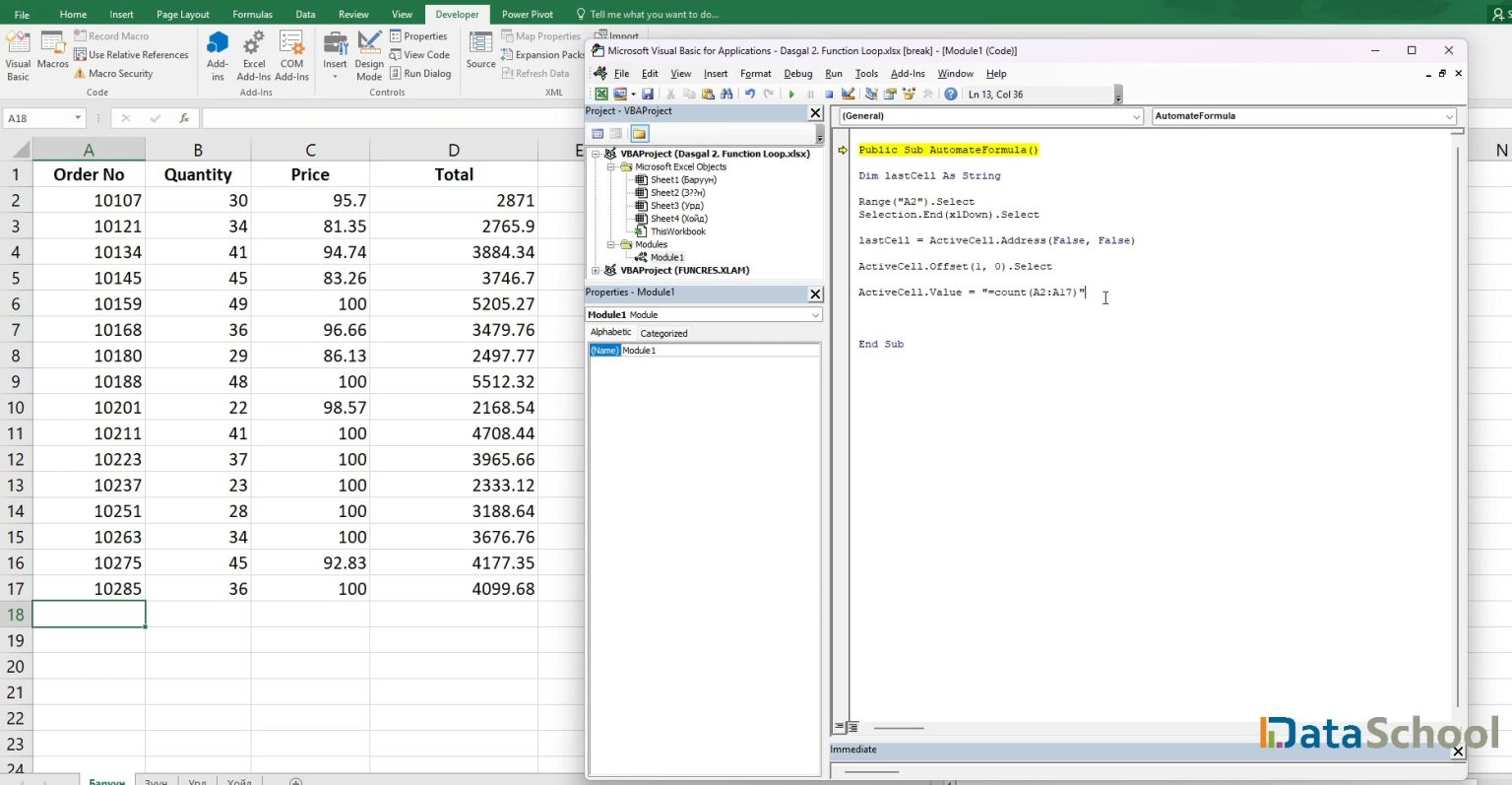
Task: Pause execution with the Break icon
Action: (809, 93)
